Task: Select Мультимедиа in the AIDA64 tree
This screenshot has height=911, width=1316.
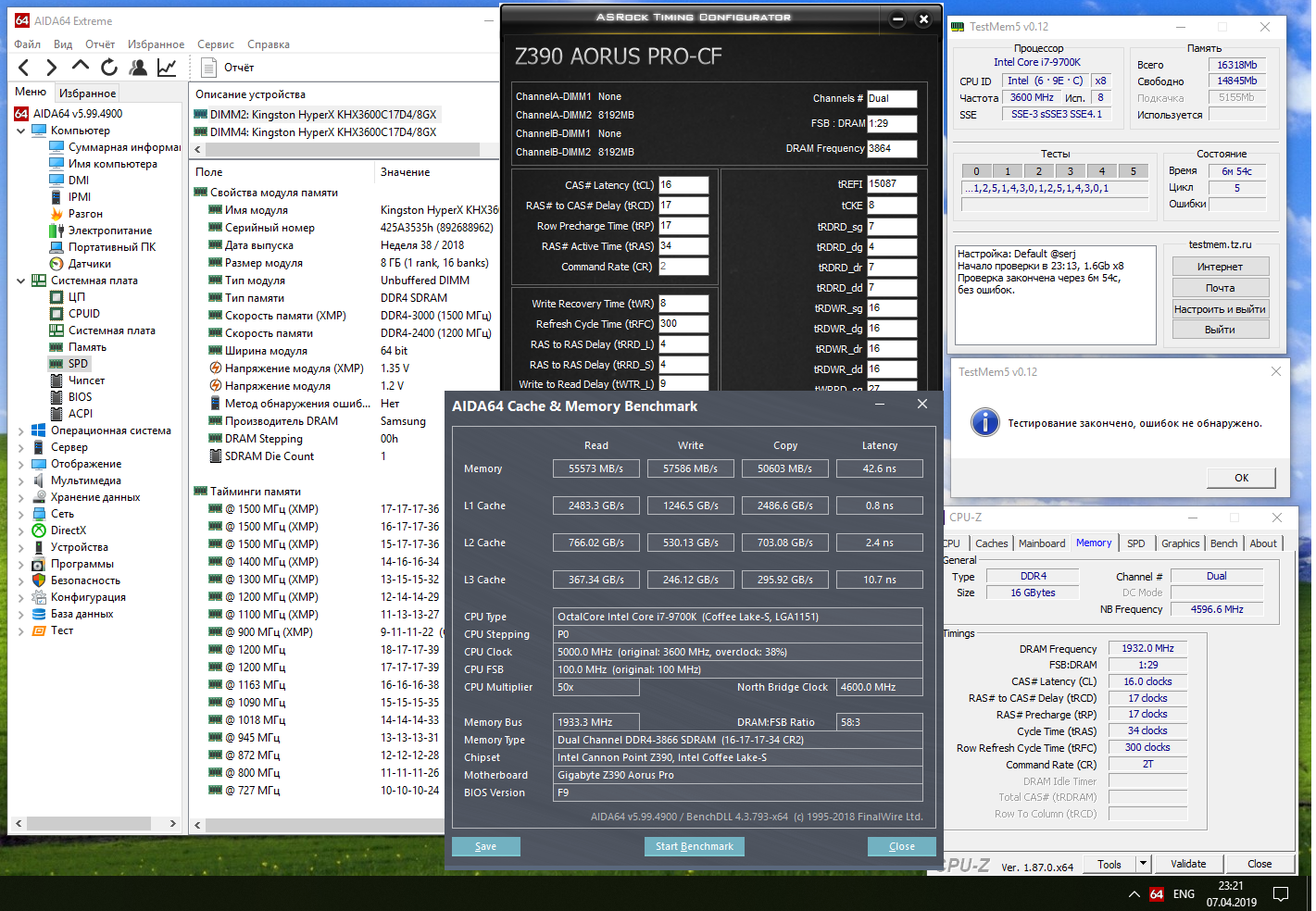Action: click(x=86, y=480)
